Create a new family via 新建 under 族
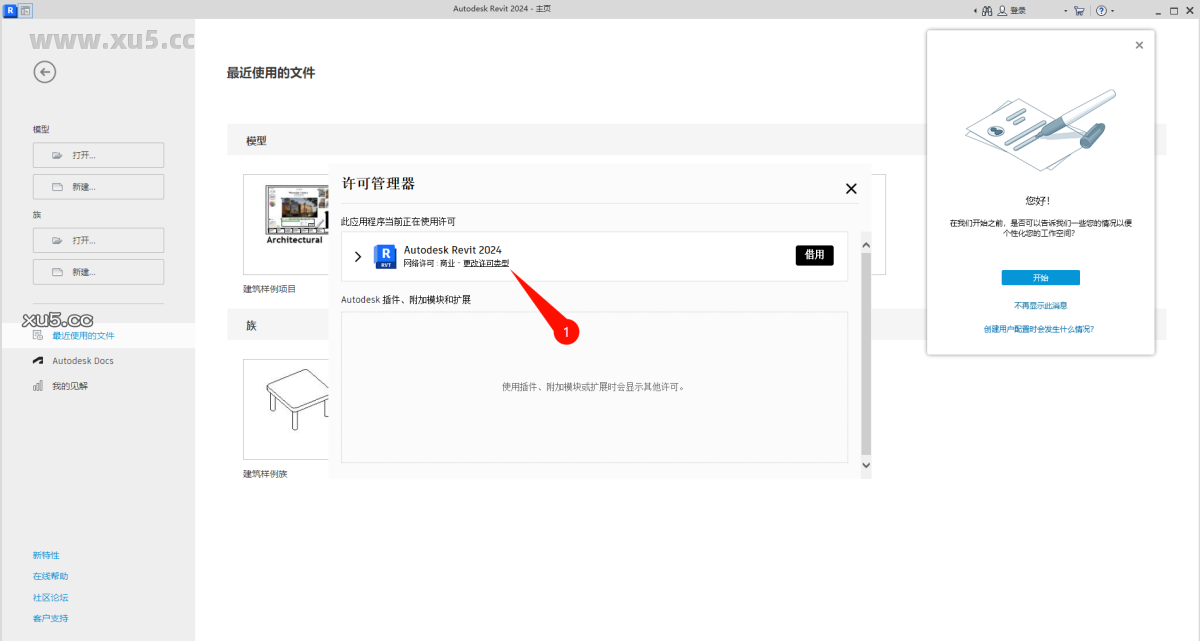1200x641 pixels. point(97,271)
